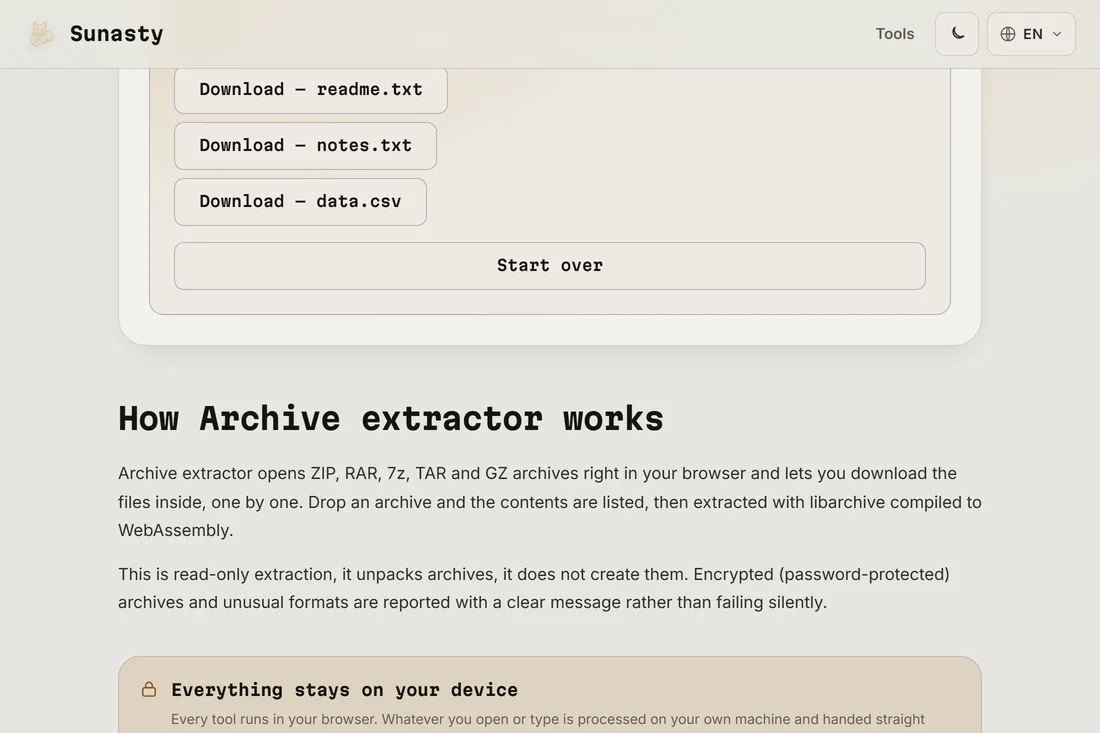Expand the EN language dropdown

click(x=1031, y=34)
